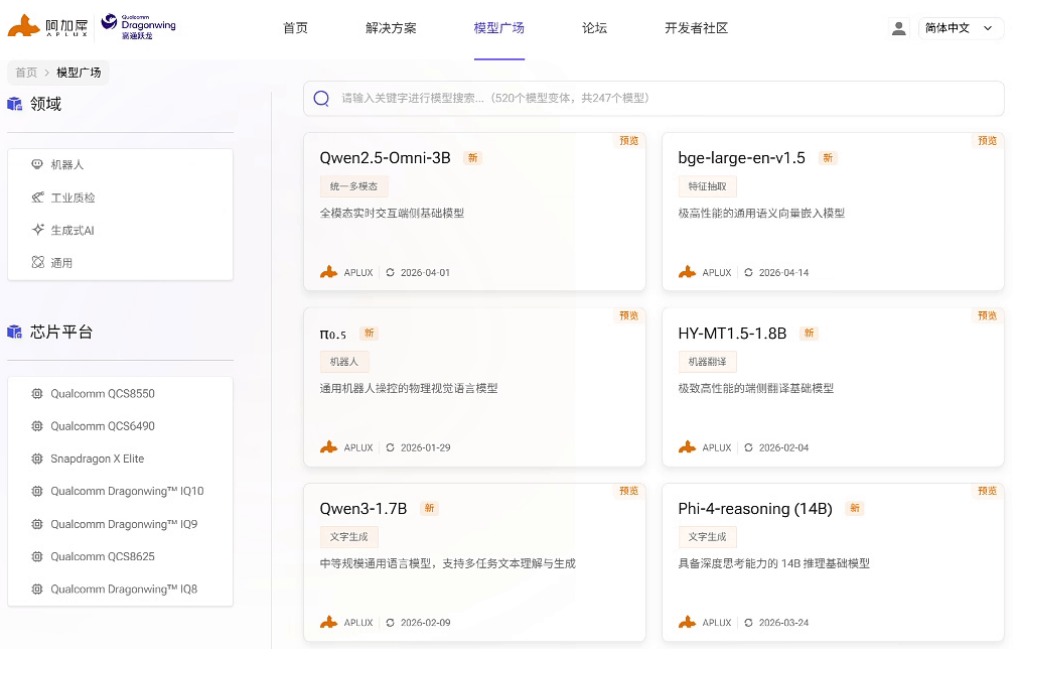
Task: Click the 通用 filter icon
Action: (38, 262)
